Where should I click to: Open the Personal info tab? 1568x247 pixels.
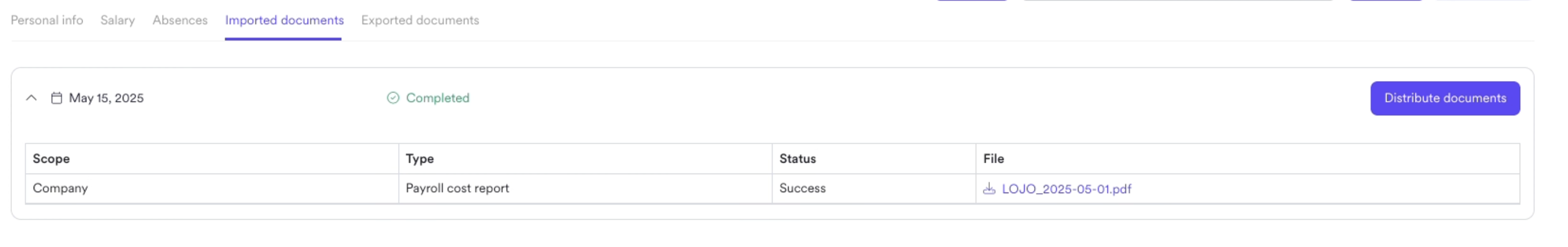[47, 20]
